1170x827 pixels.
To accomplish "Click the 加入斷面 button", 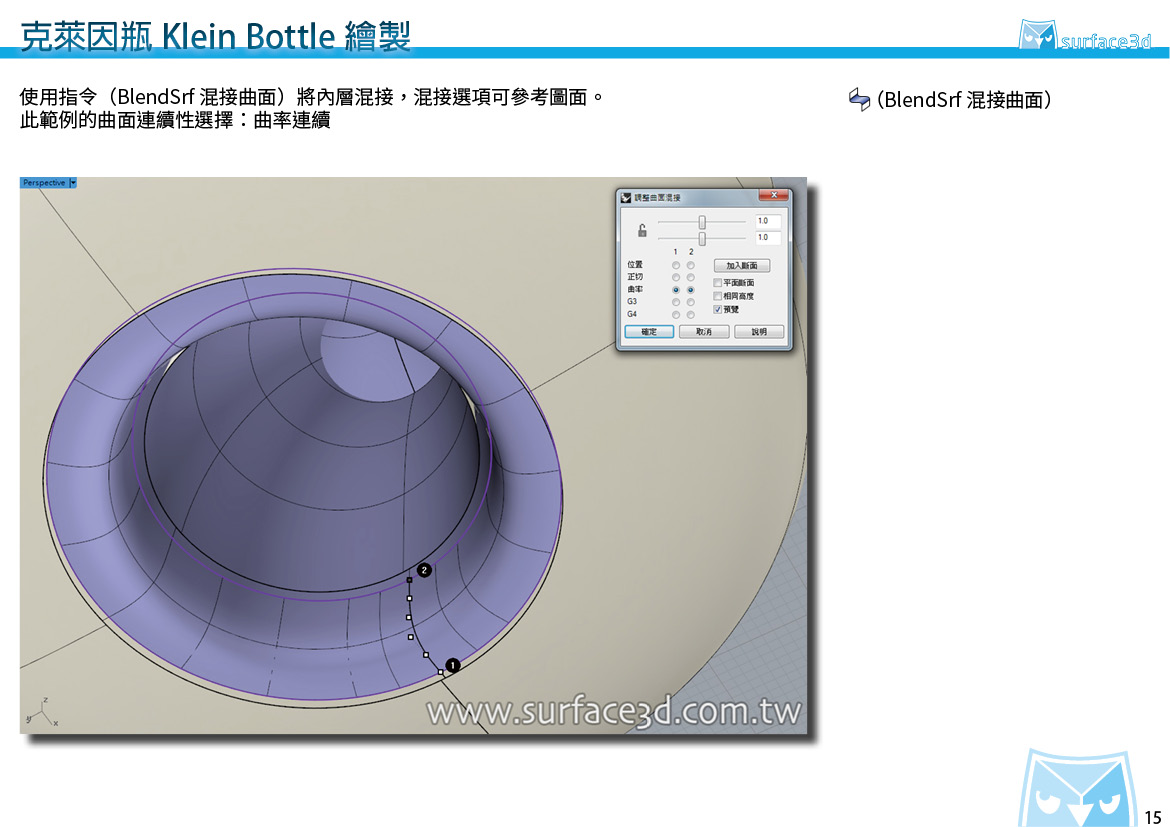I will point(742,266).
